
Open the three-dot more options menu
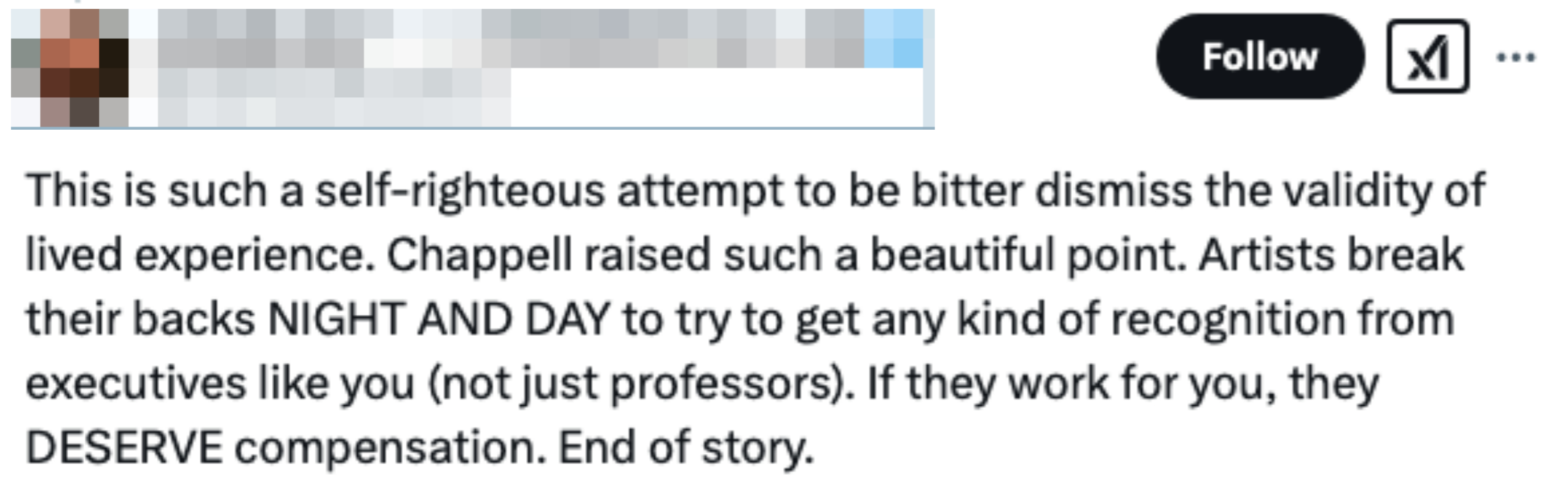tap(1516, 58)
